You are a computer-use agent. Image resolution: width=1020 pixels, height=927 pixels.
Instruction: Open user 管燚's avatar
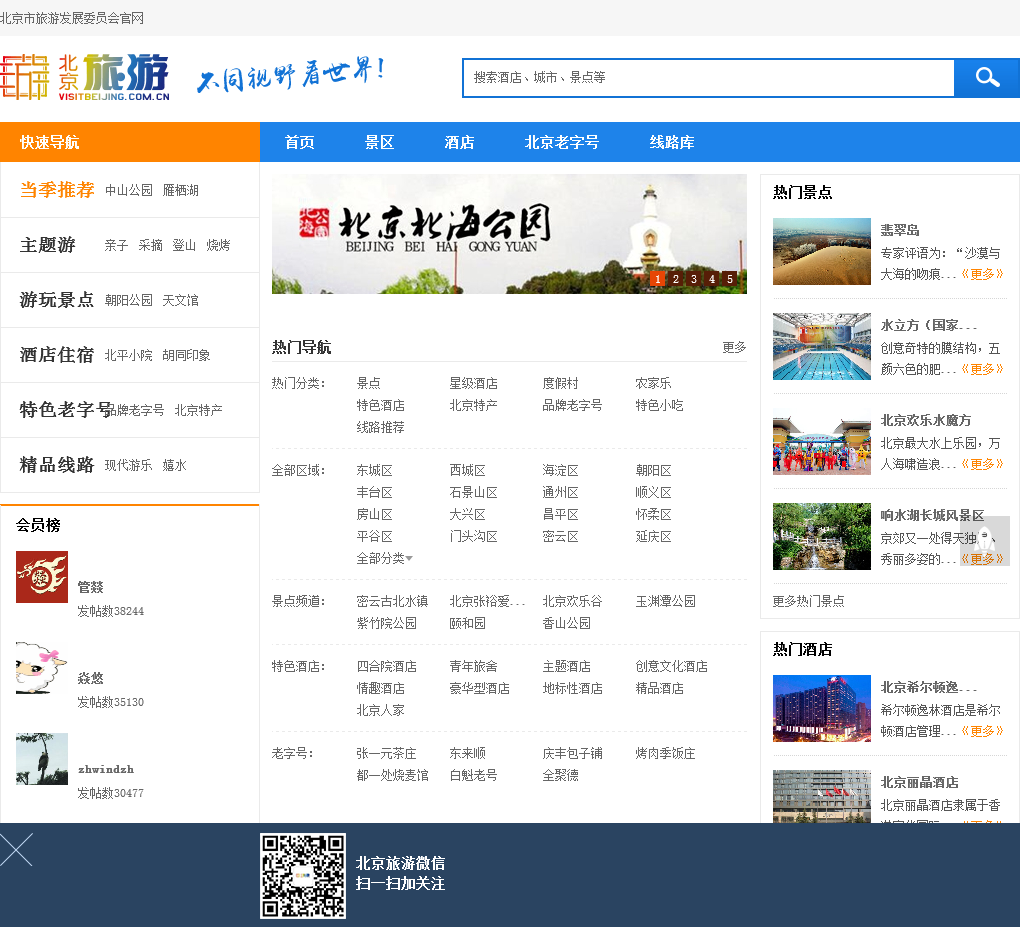[42, 577]
